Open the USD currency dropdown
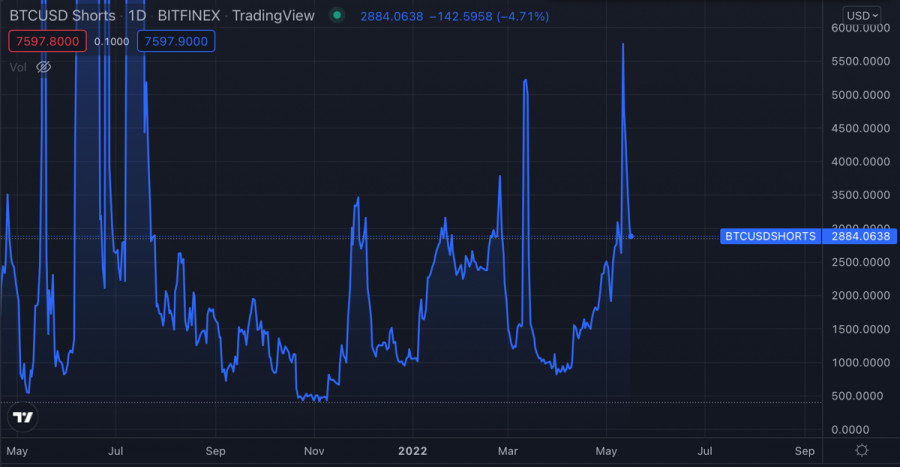900x467 pixels. click(862, 15)
